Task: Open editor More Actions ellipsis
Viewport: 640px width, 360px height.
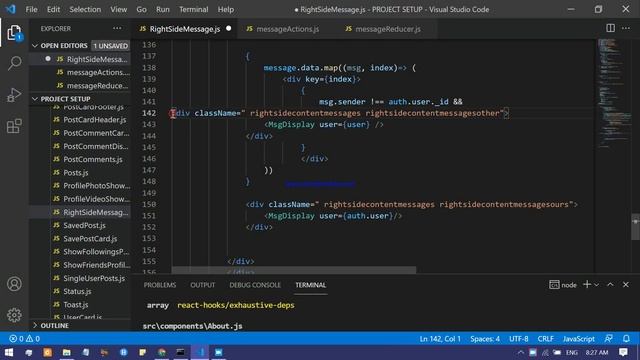Action: pyautogui.click(x=626, y=28)
